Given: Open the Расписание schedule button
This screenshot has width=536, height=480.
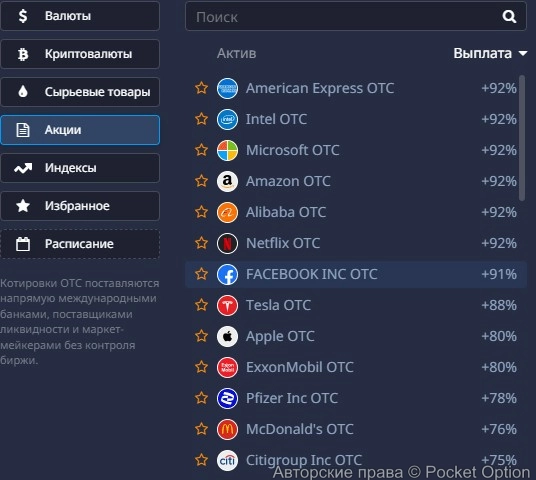Looking at the screenshot, I should tap(80, 244).
